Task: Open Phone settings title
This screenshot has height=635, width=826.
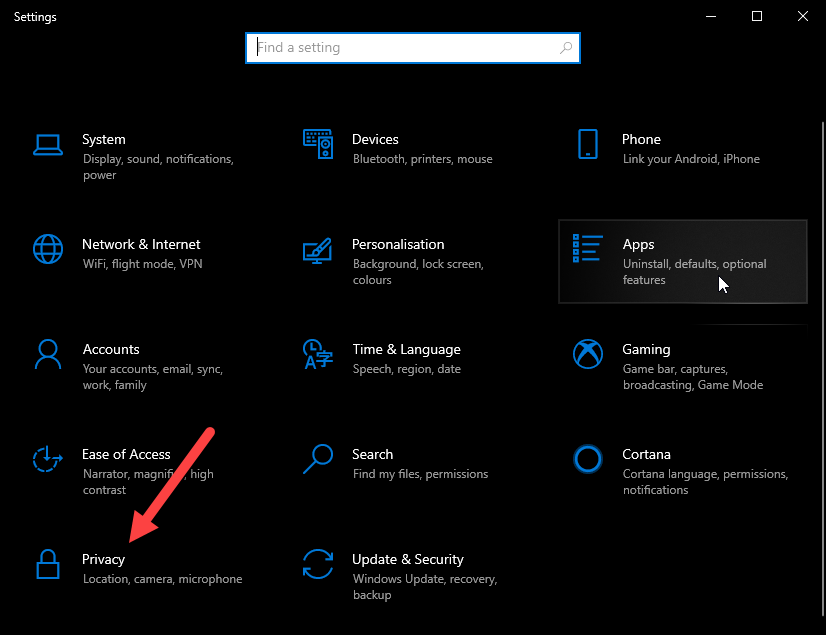Action: pos(641,139)
